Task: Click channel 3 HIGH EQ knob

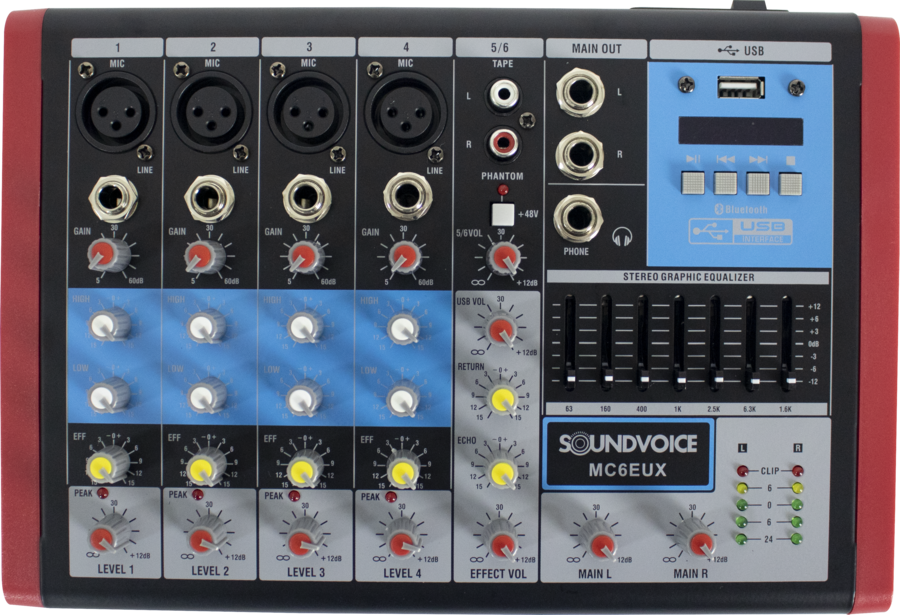Action: coord(306,328)
